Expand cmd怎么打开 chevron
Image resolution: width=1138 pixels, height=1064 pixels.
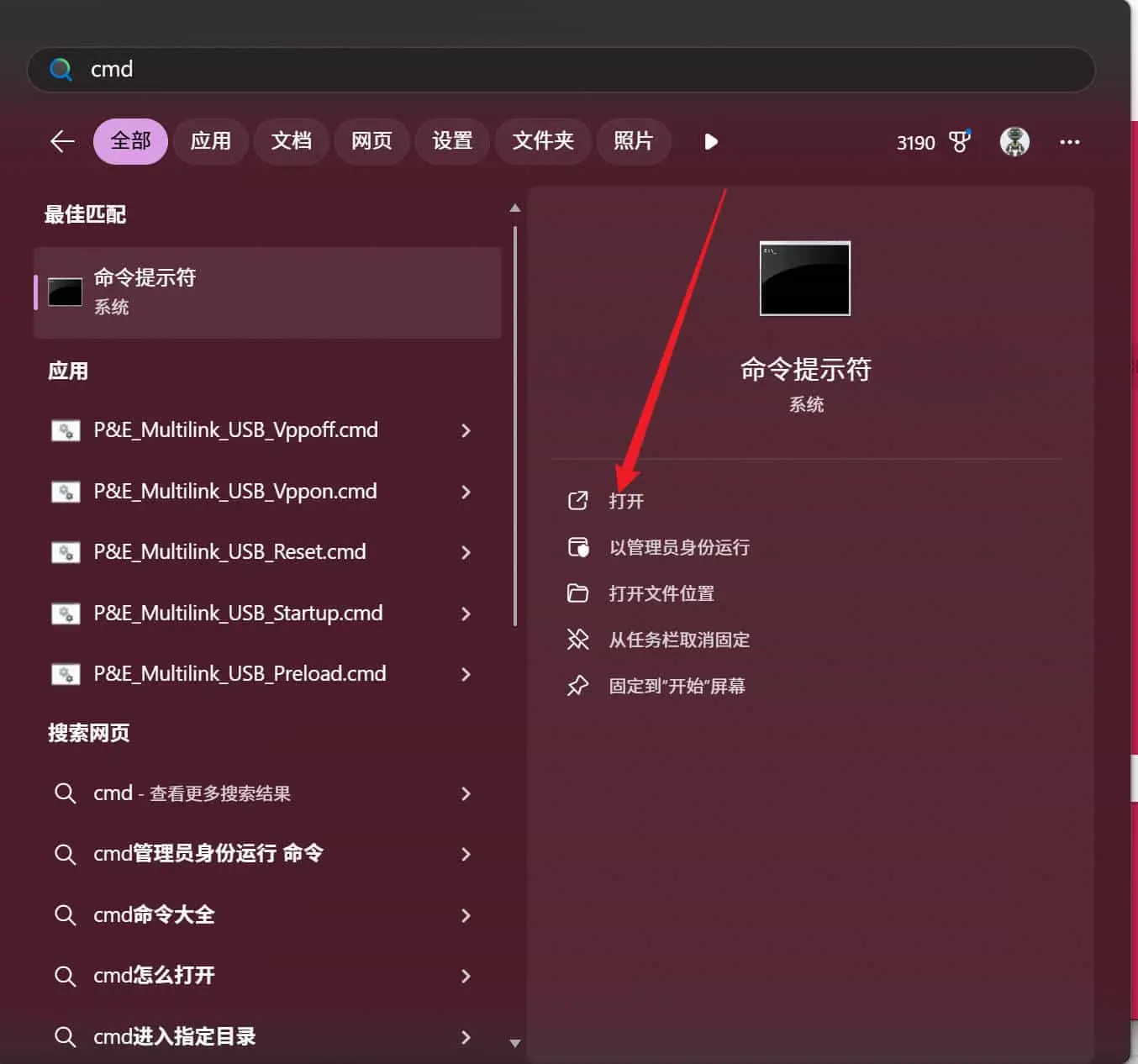[x=466, y=976]
